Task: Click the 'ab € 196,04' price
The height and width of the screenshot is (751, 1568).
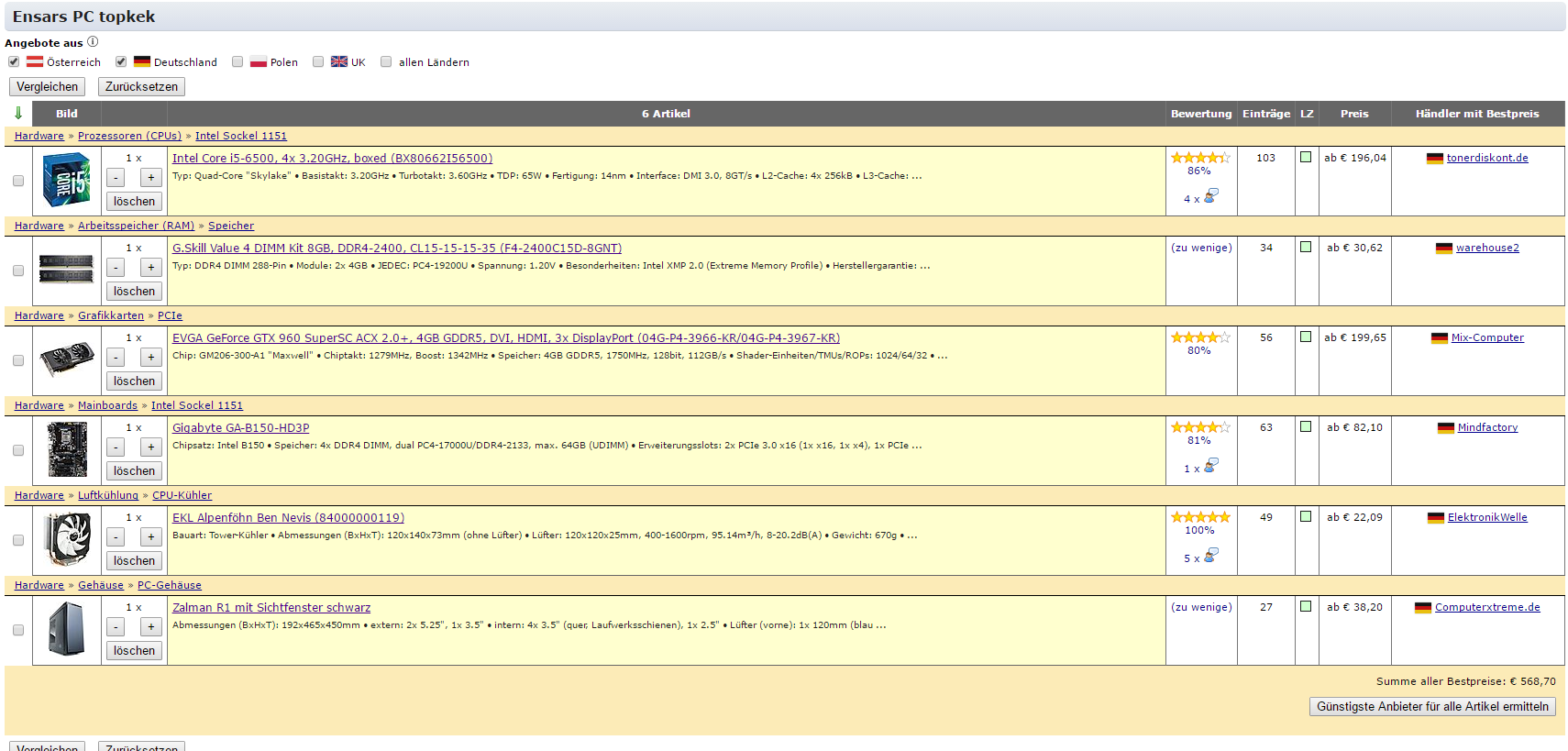Action: pos(1355,158)
